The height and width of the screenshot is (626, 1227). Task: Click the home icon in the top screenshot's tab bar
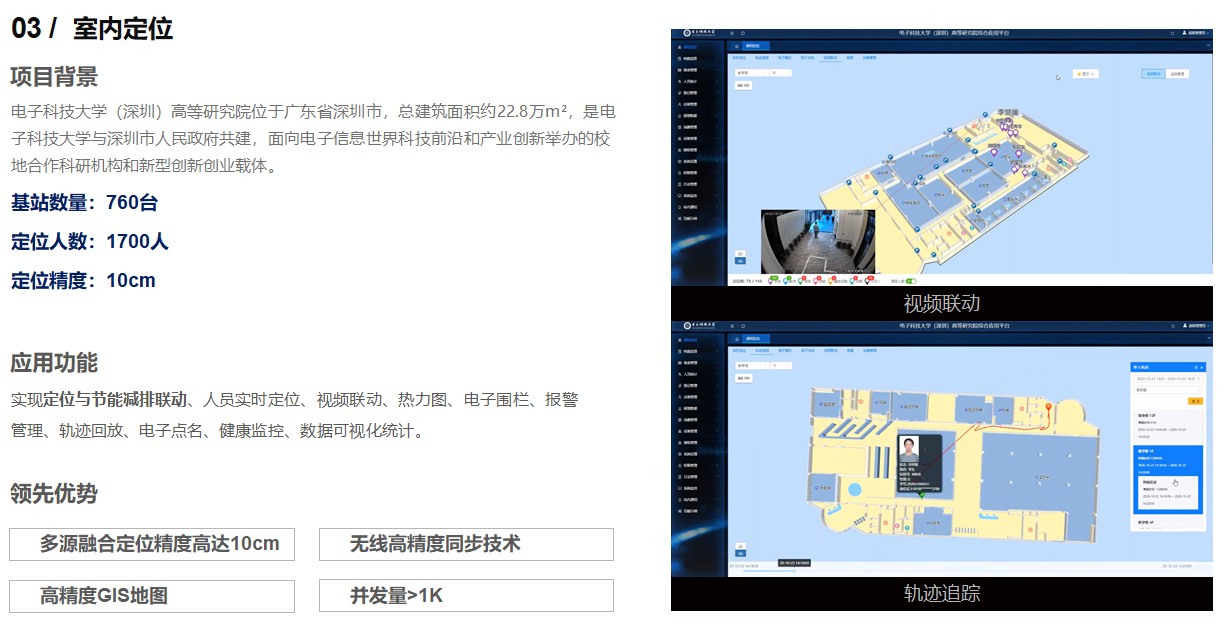tap(737, 46)
